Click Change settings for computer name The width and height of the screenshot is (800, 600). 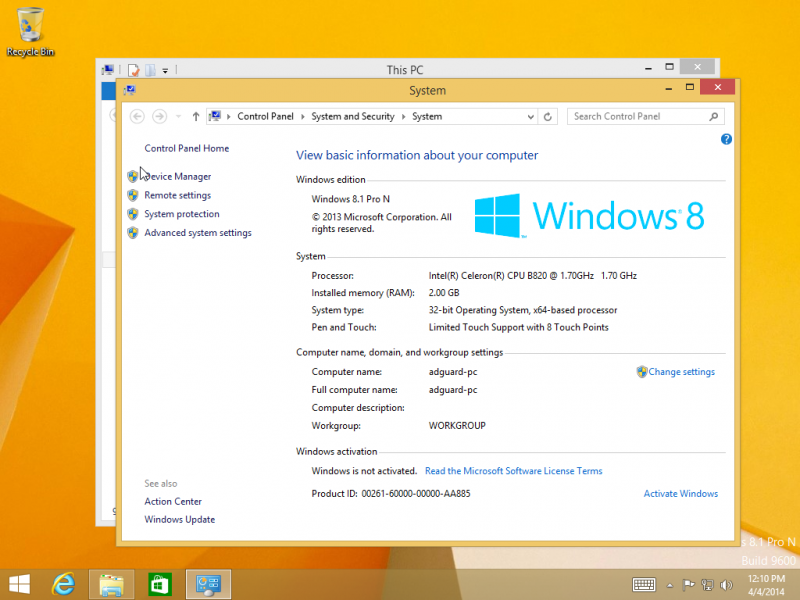click(x=682, y=372)
